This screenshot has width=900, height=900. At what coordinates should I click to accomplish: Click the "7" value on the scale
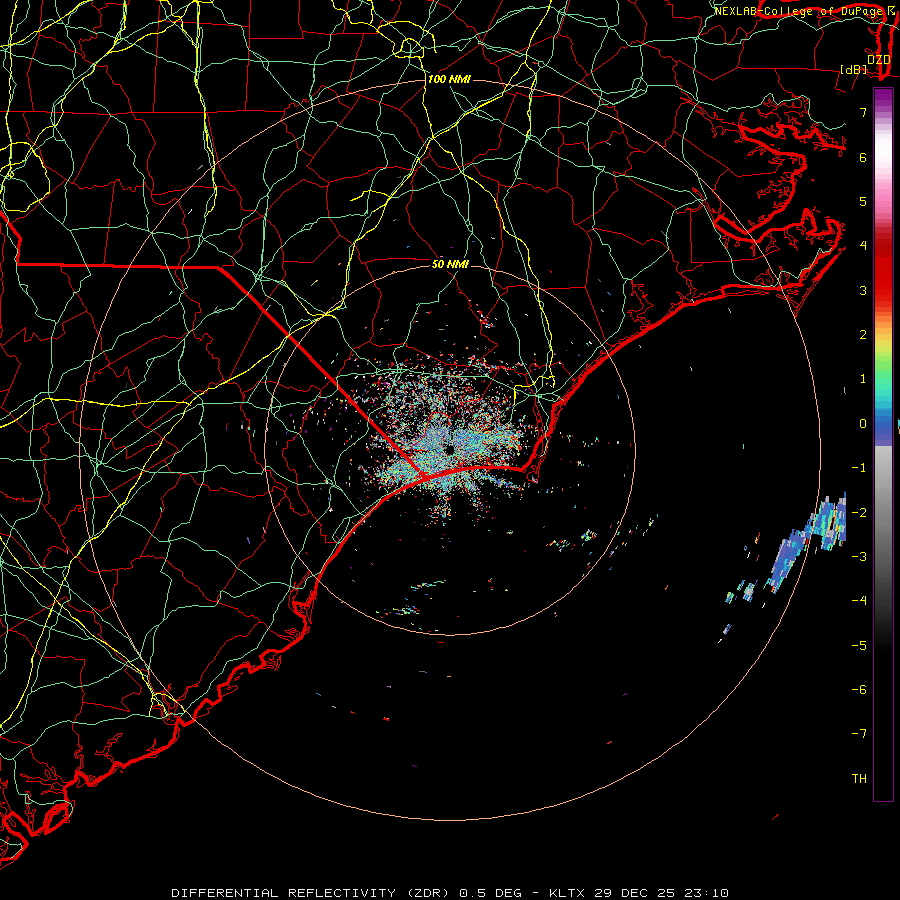(863, 112)
